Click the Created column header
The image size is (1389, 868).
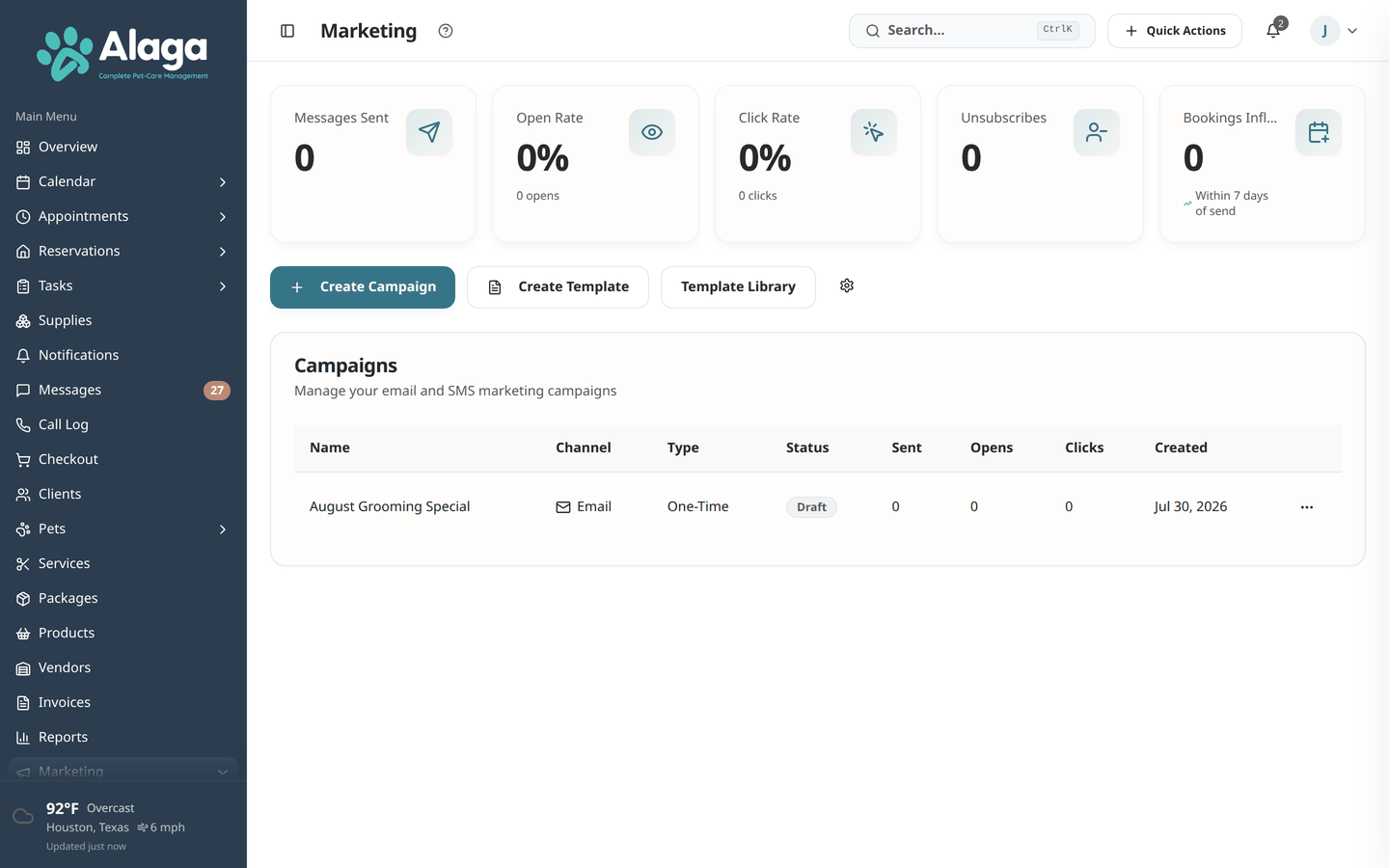[1181, 448]
